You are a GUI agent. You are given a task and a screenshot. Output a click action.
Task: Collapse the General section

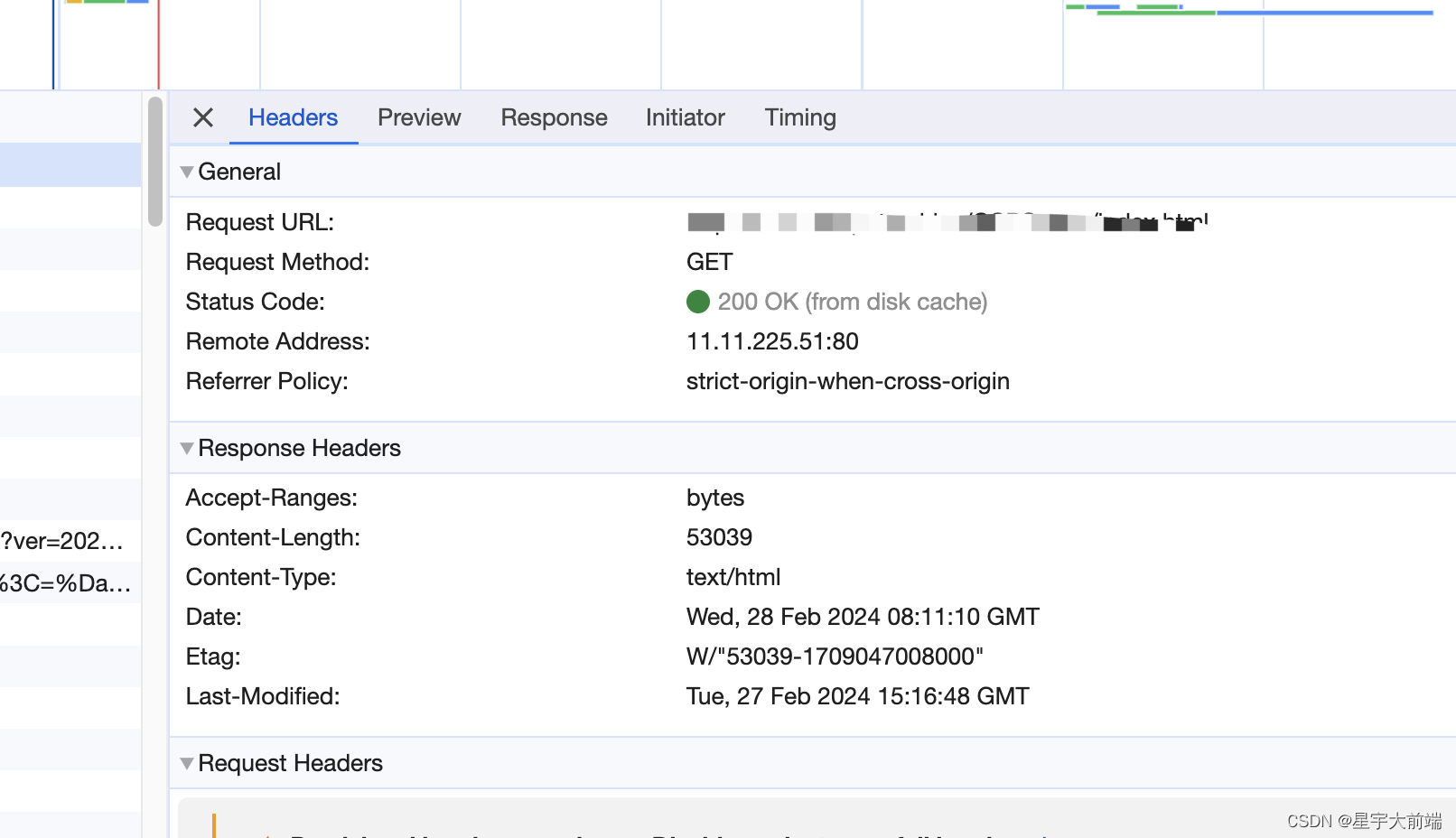click(x=187, y=172)
